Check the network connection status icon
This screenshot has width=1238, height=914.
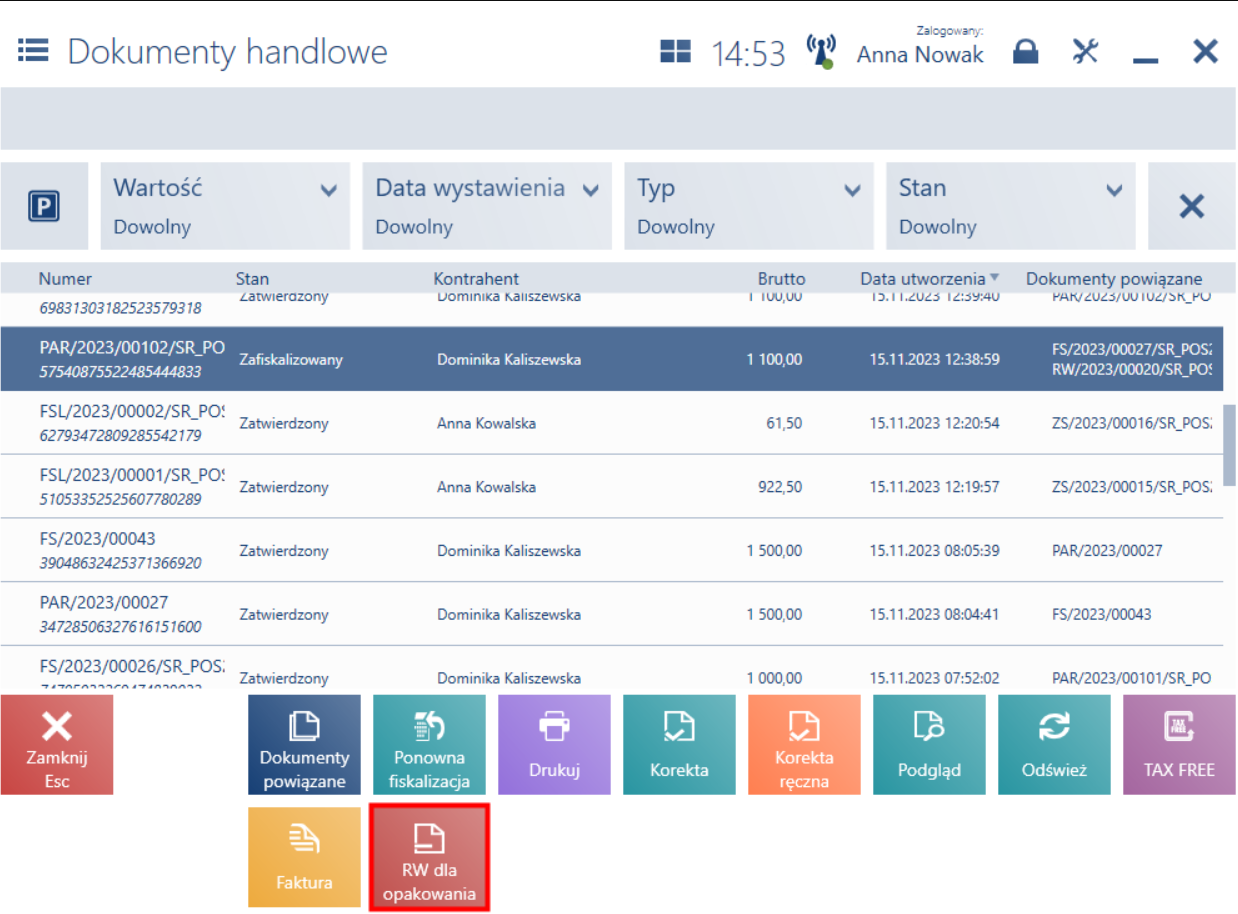tap(821, 52)
